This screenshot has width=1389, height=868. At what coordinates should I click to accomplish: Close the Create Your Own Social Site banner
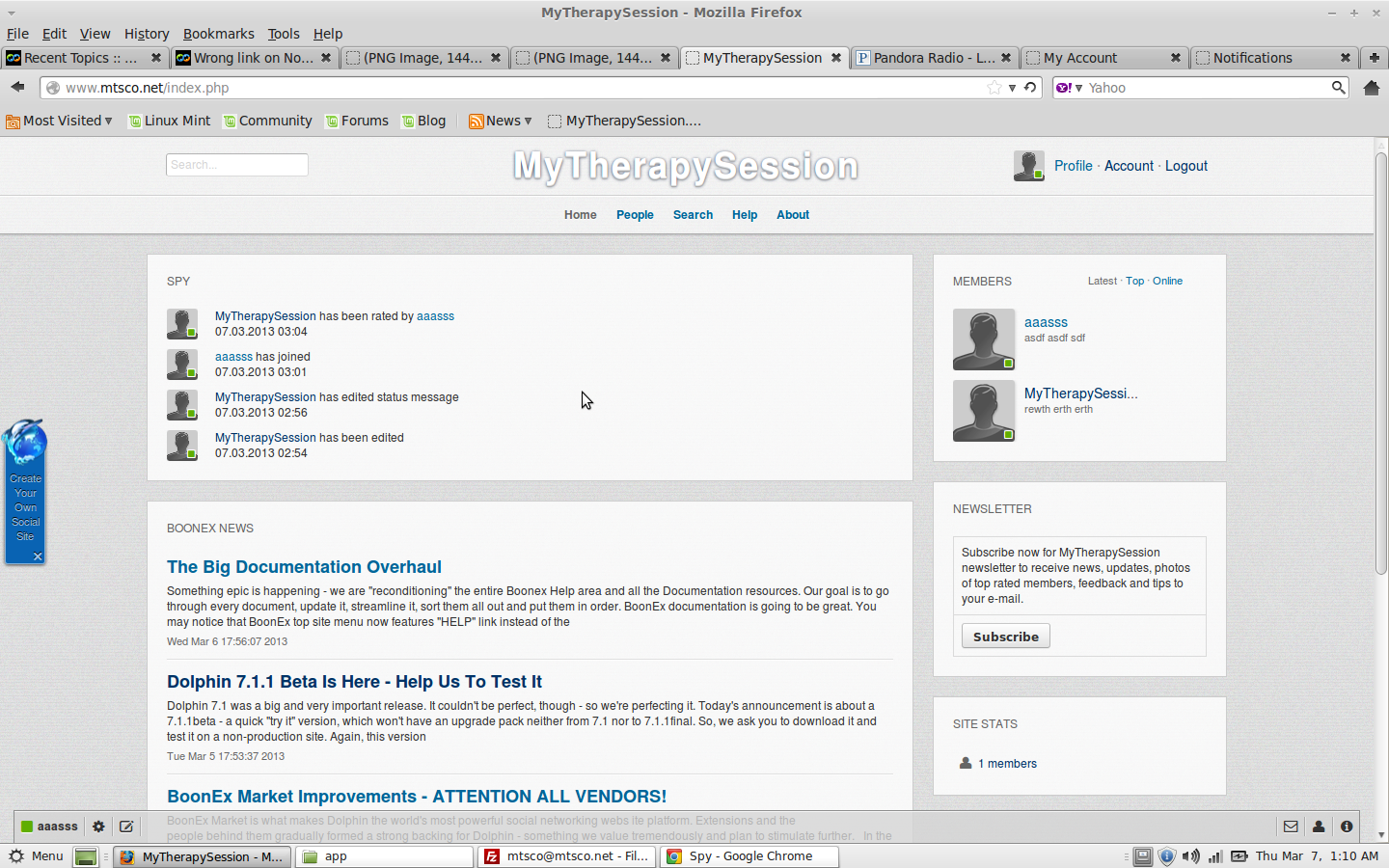(38, 556)
